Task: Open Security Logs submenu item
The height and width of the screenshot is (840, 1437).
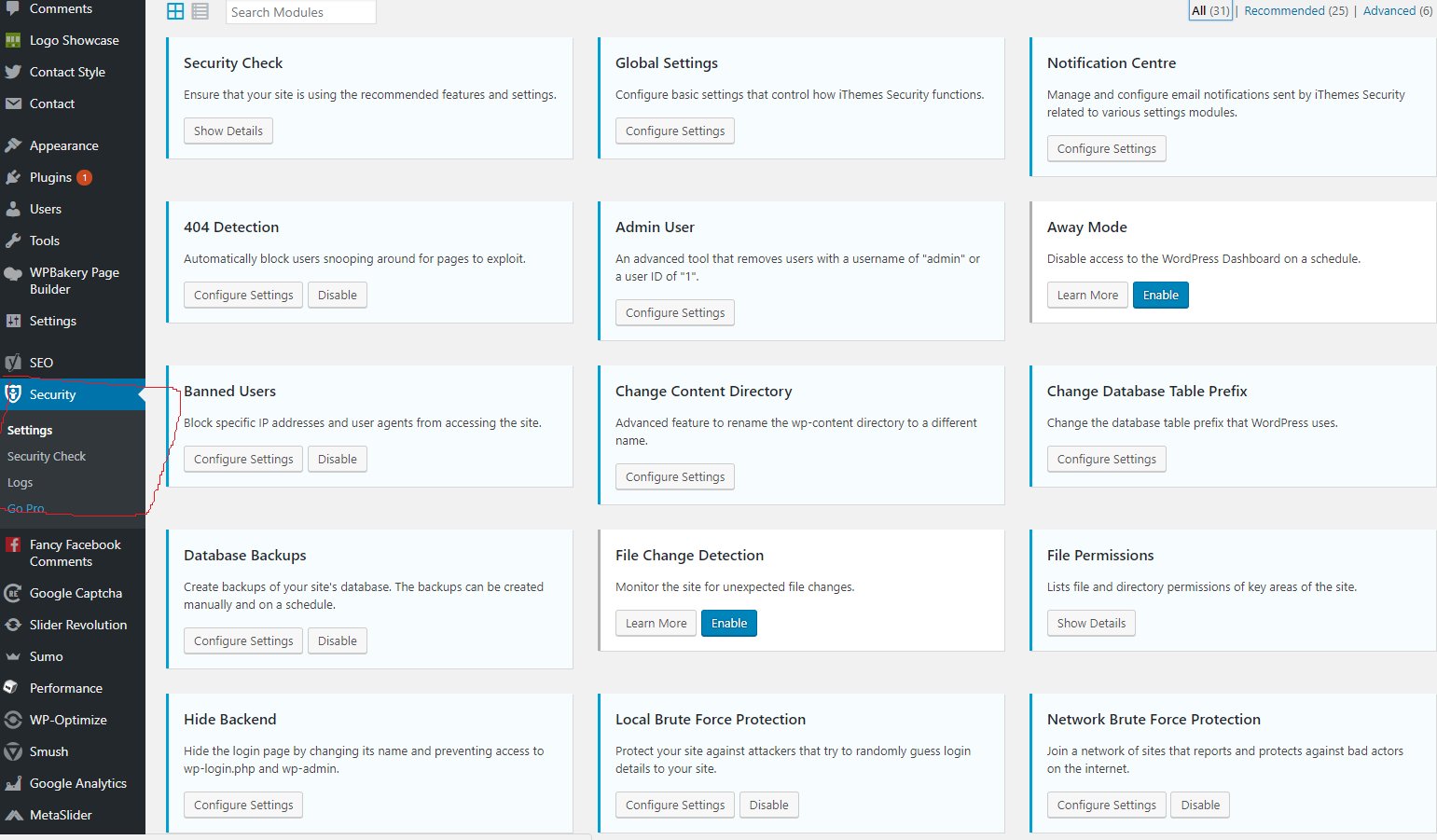Action: pos(21,483)
